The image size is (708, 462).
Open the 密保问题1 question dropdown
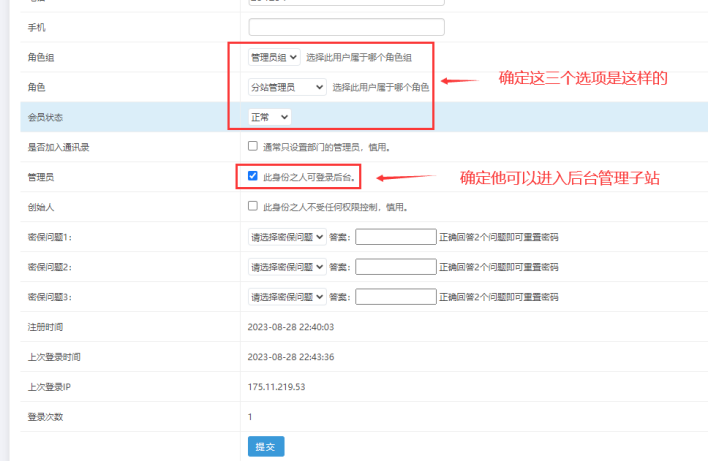click(x=287, y=237)
